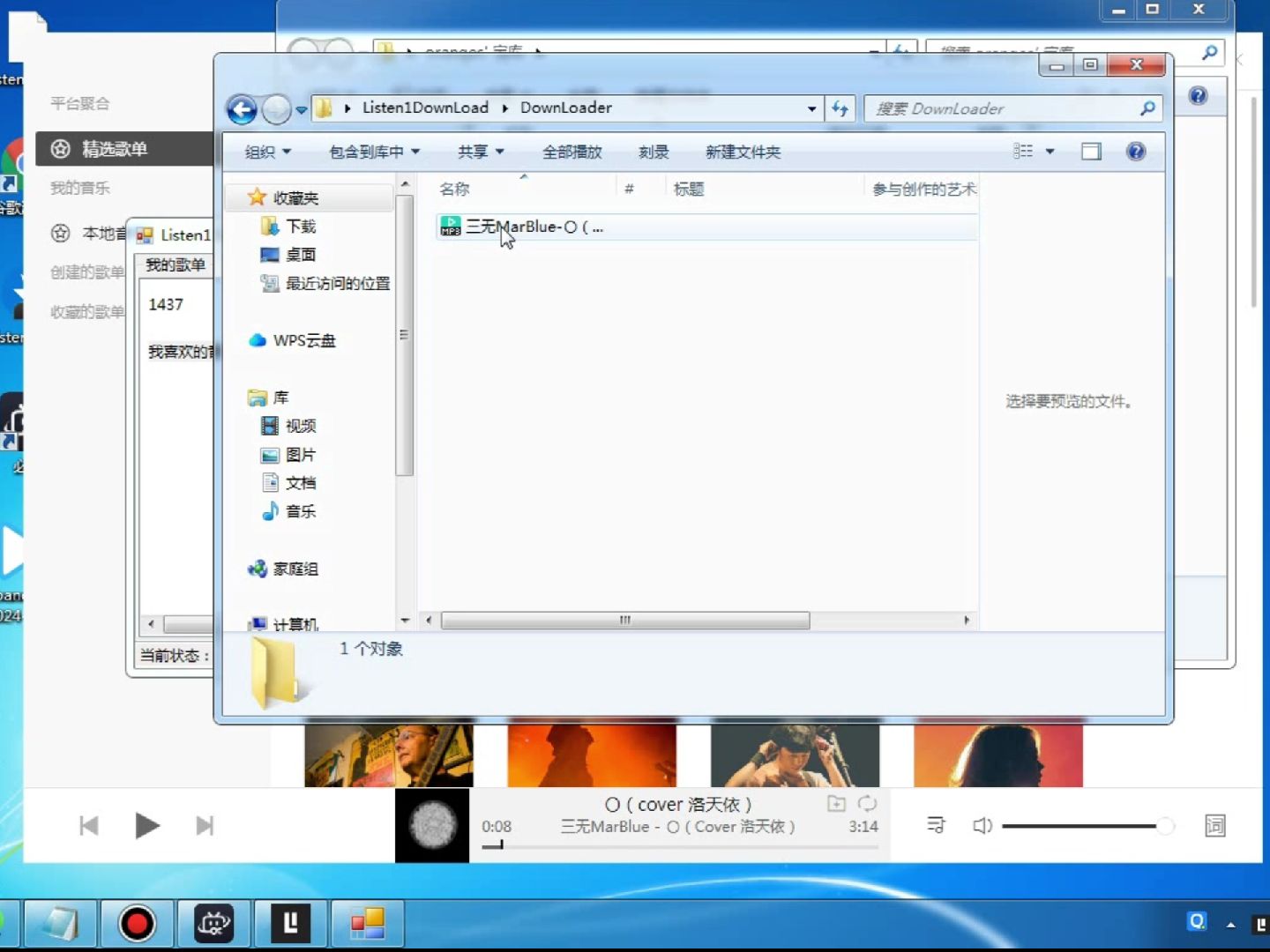This screenshot has width=1270, height=952.
Task: Open the play queue list icon
Action: 936,826
